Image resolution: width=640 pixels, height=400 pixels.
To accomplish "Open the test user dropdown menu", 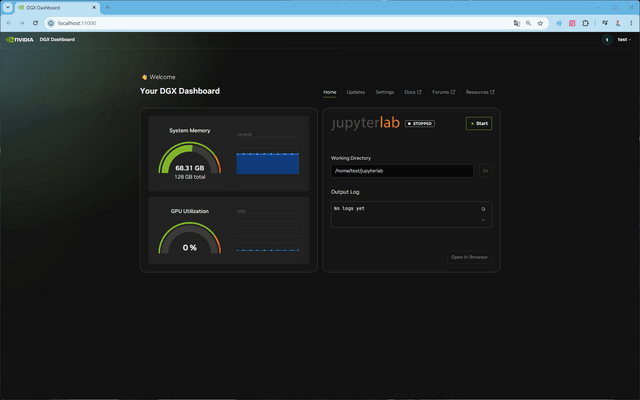I will click(x=624, y=40).
